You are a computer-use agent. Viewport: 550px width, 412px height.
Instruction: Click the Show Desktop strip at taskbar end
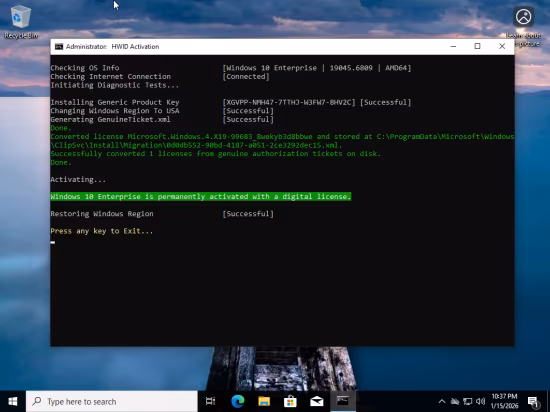[549, 401]
